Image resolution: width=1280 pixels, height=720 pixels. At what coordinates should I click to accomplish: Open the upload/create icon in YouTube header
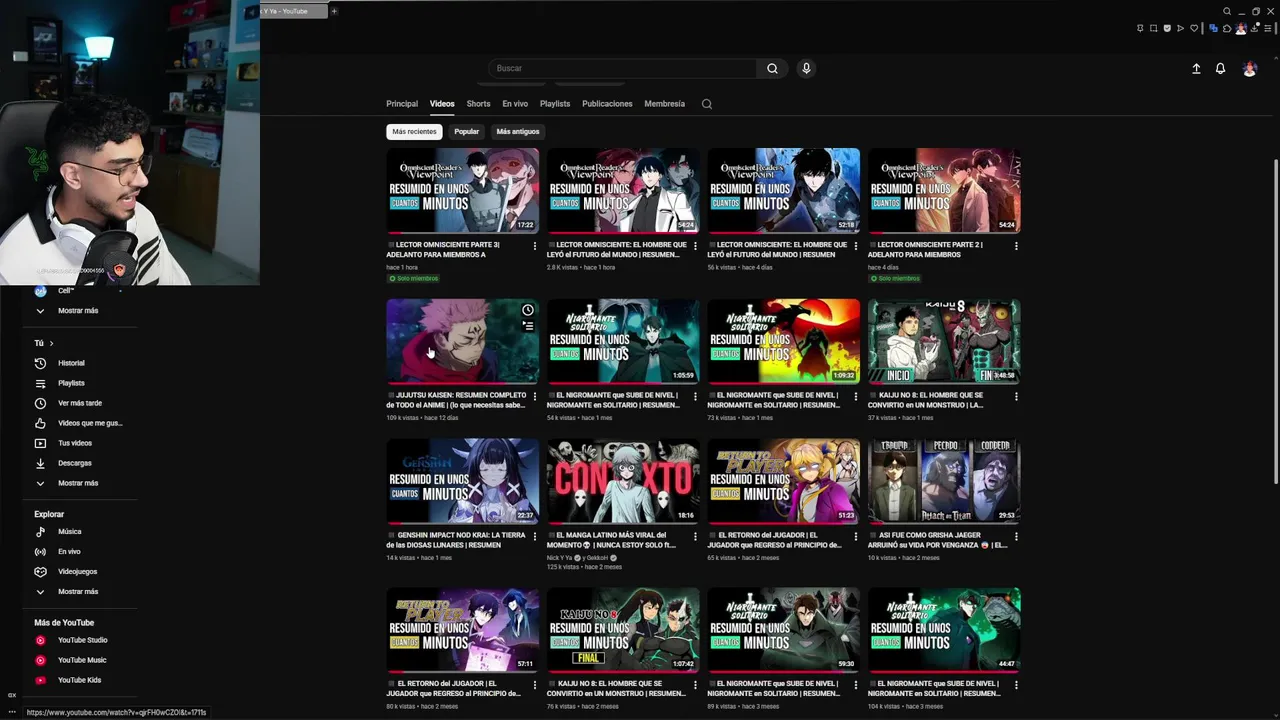[1196, 68]
